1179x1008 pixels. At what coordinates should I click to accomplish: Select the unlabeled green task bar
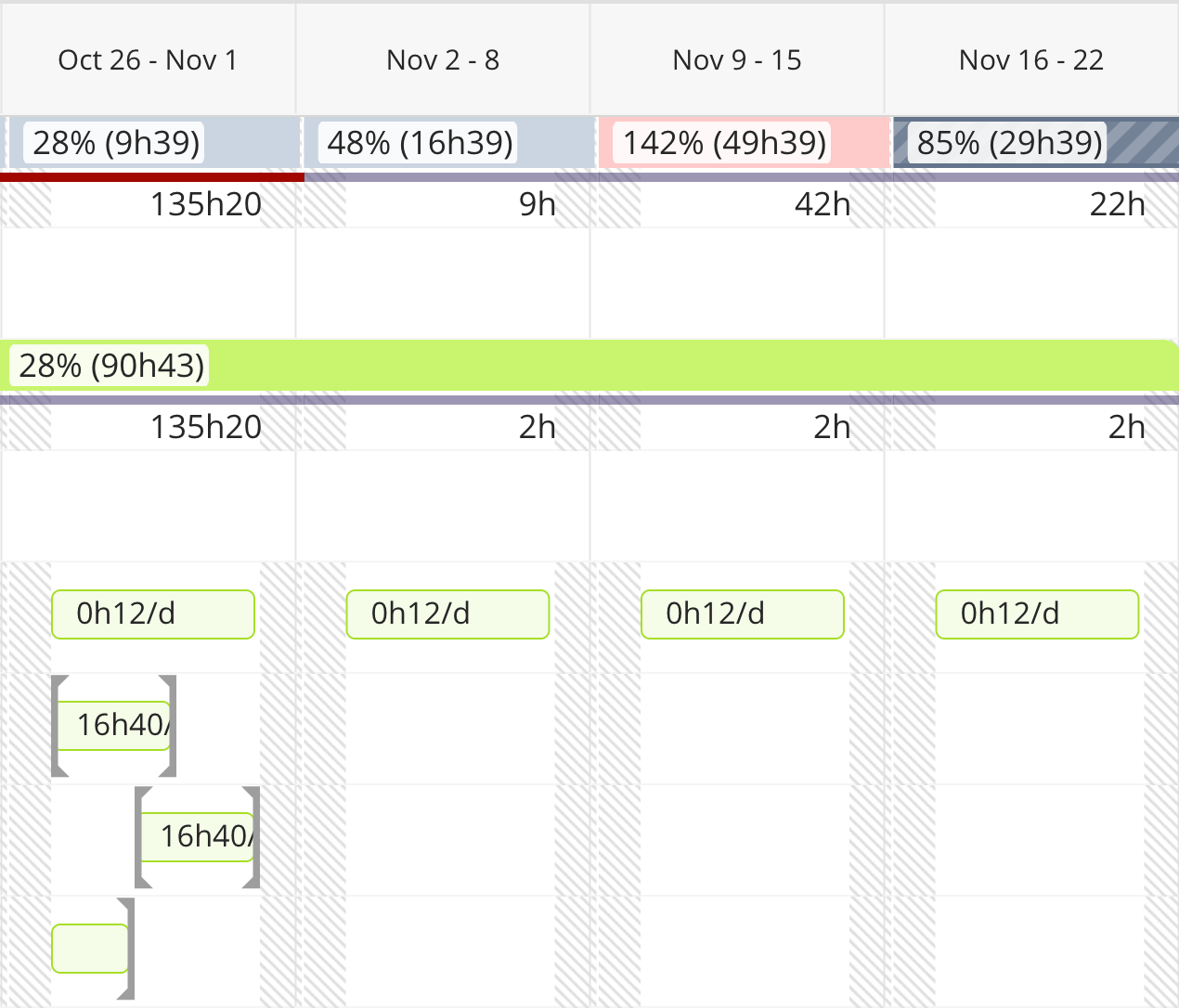click(x=89, y=949)
